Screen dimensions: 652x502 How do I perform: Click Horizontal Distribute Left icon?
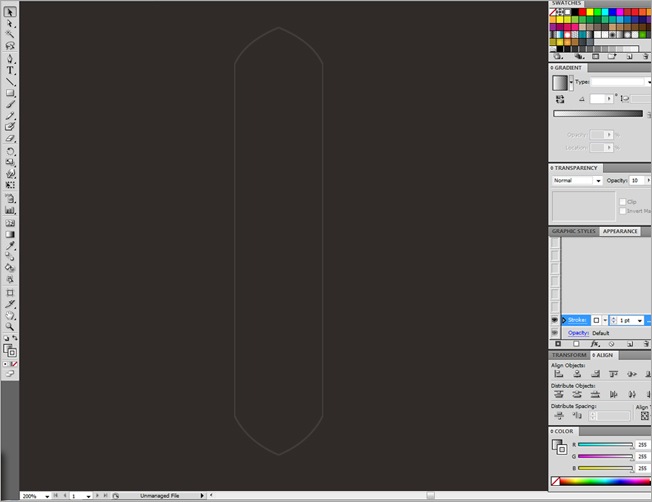tap(613, 394)
